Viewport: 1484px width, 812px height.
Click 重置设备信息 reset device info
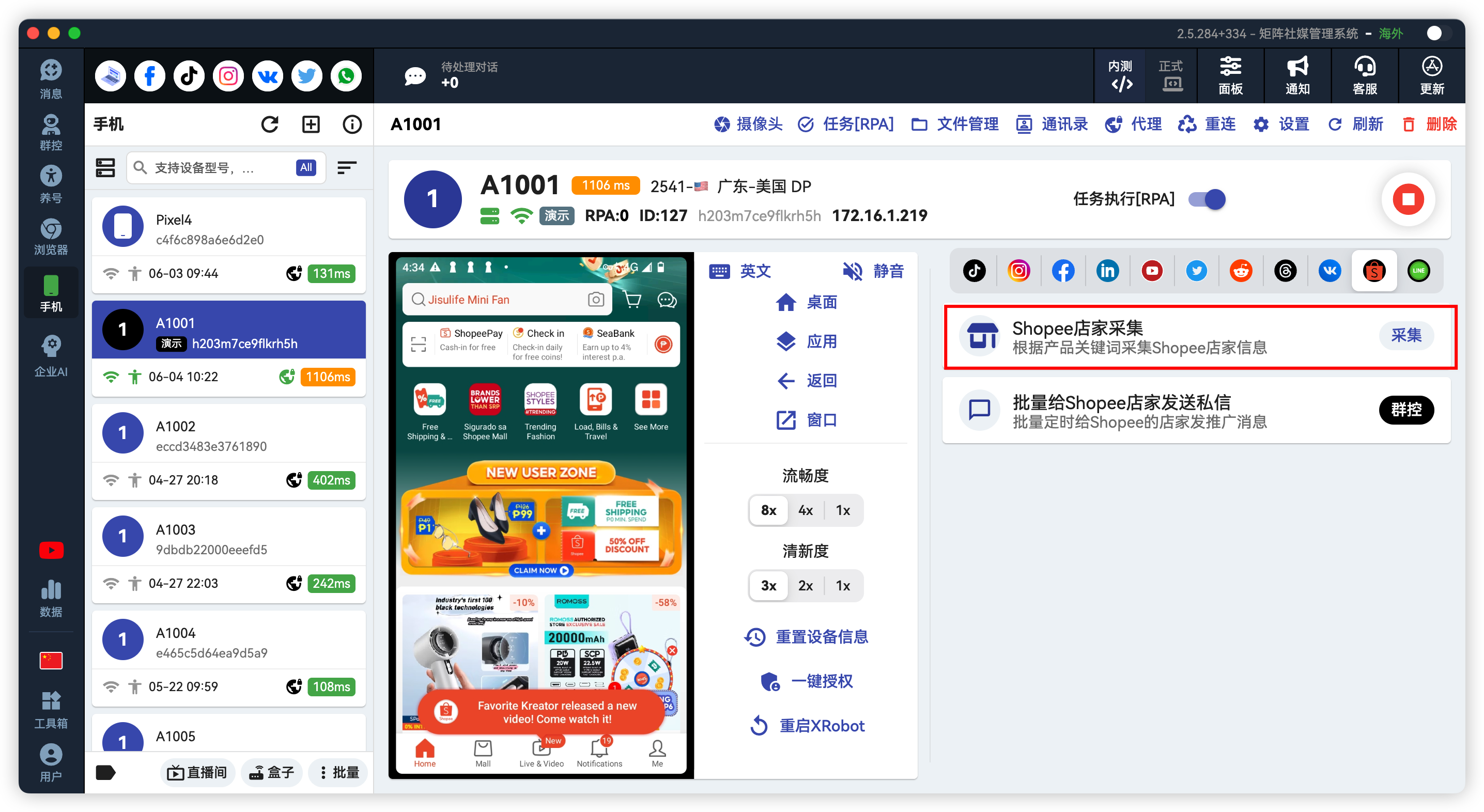pos(806,636)
